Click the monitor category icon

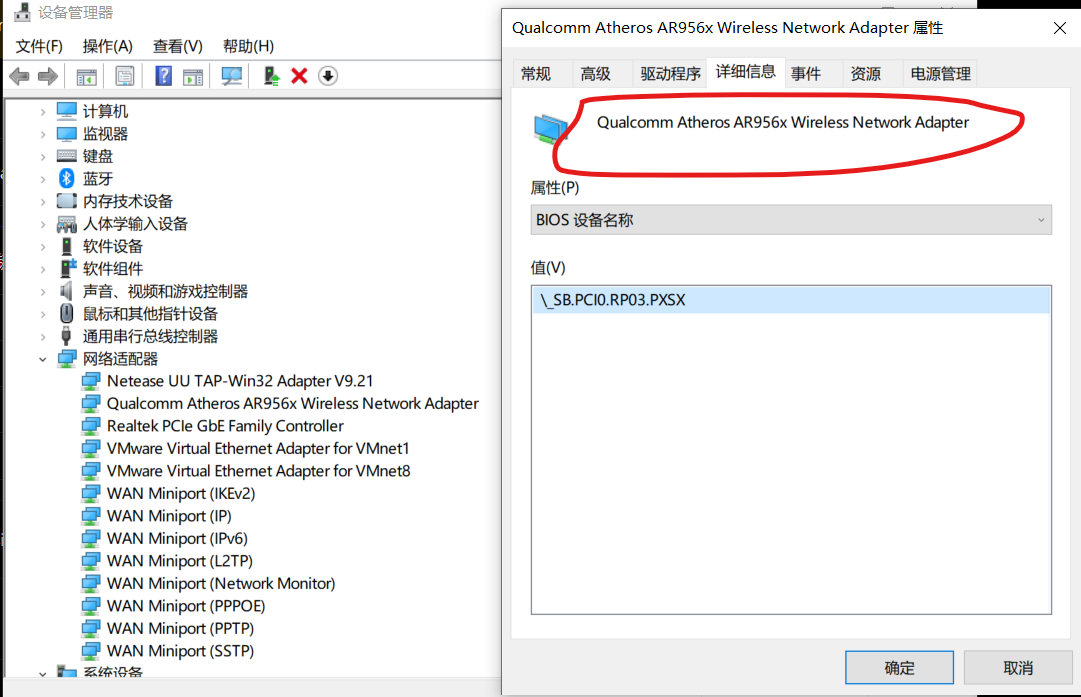click(x=67, y=133)
